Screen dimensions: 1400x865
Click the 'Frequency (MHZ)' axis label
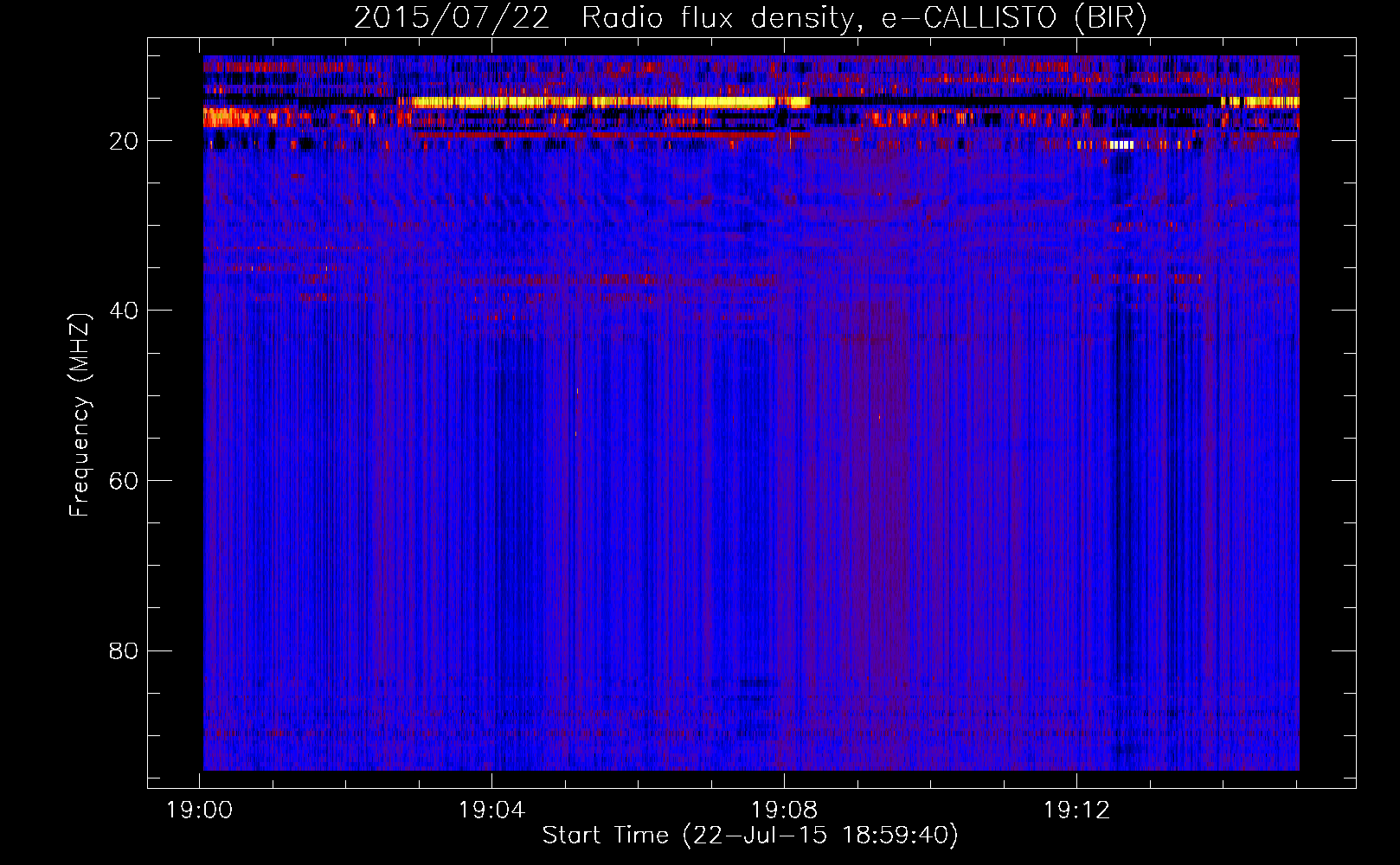80,414
